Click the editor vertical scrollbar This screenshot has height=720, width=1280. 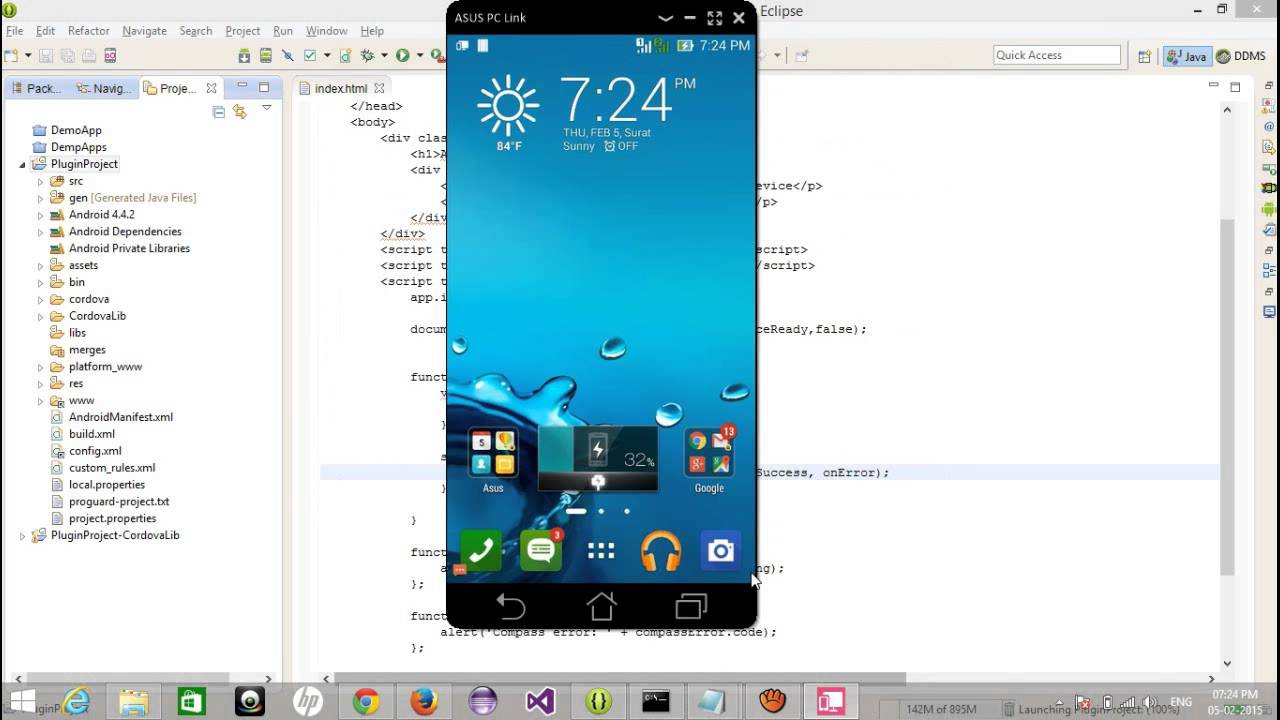[x=1227, y=398]
